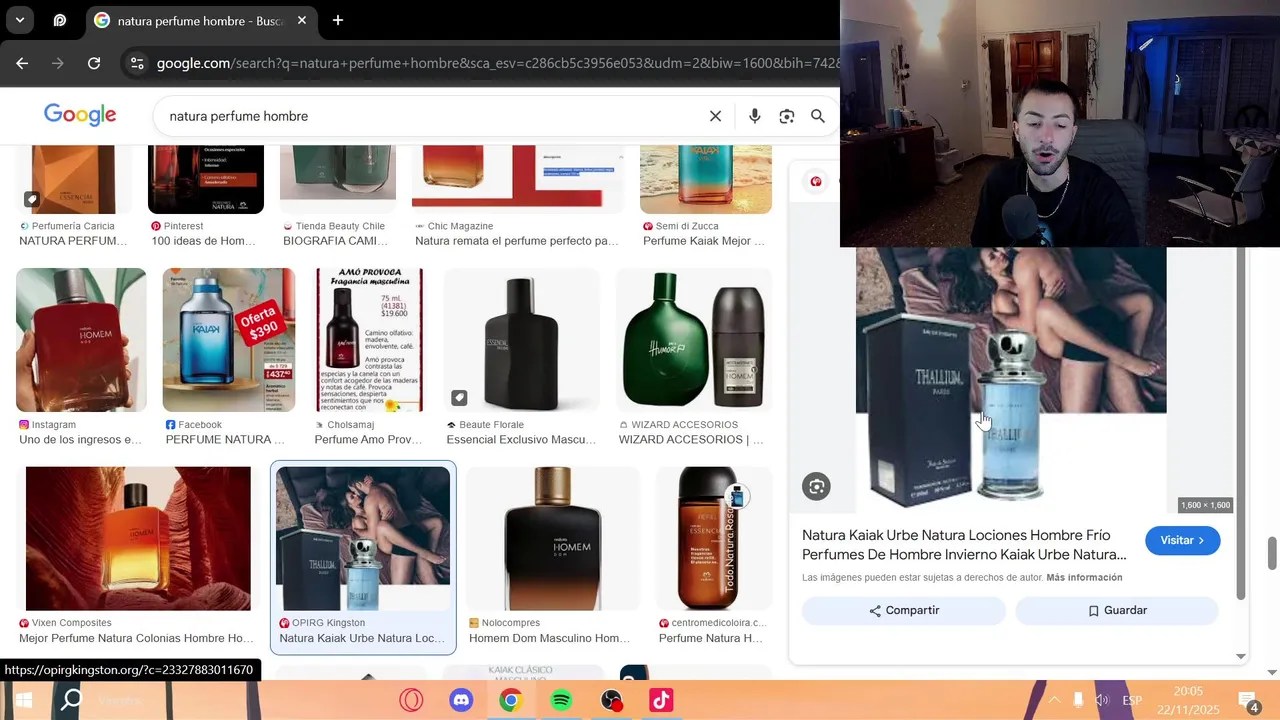Screen dimensions: 1280x720
Task: Click the OPIRG source icon in preview header
Action: [x=817, y=181]
